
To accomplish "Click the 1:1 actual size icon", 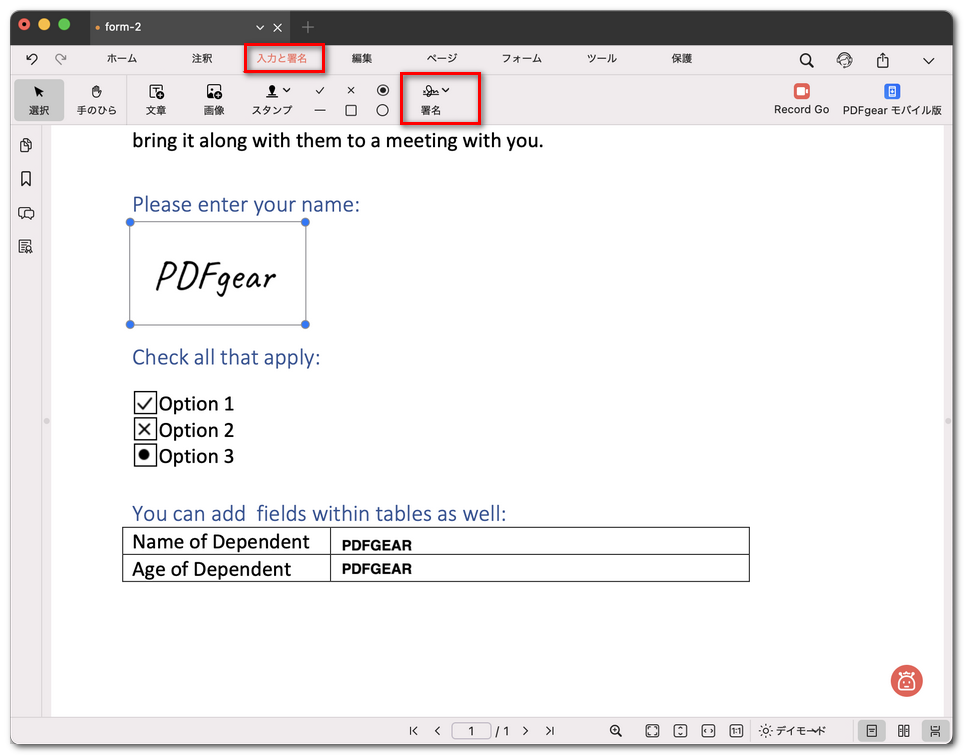I will 736,731.
